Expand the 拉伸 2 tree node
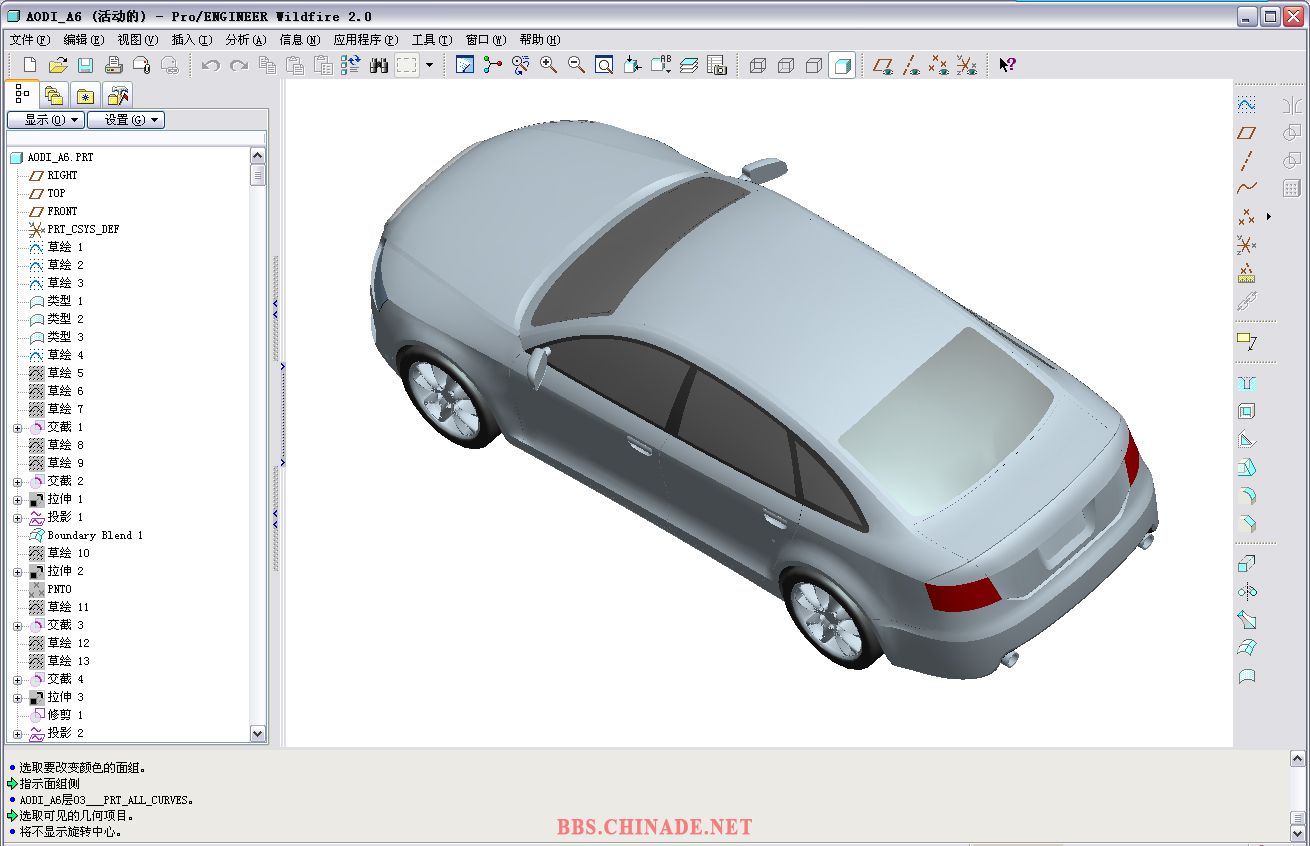The height and width of the screenshot is (846, 1310). click(x=17, y=572)
